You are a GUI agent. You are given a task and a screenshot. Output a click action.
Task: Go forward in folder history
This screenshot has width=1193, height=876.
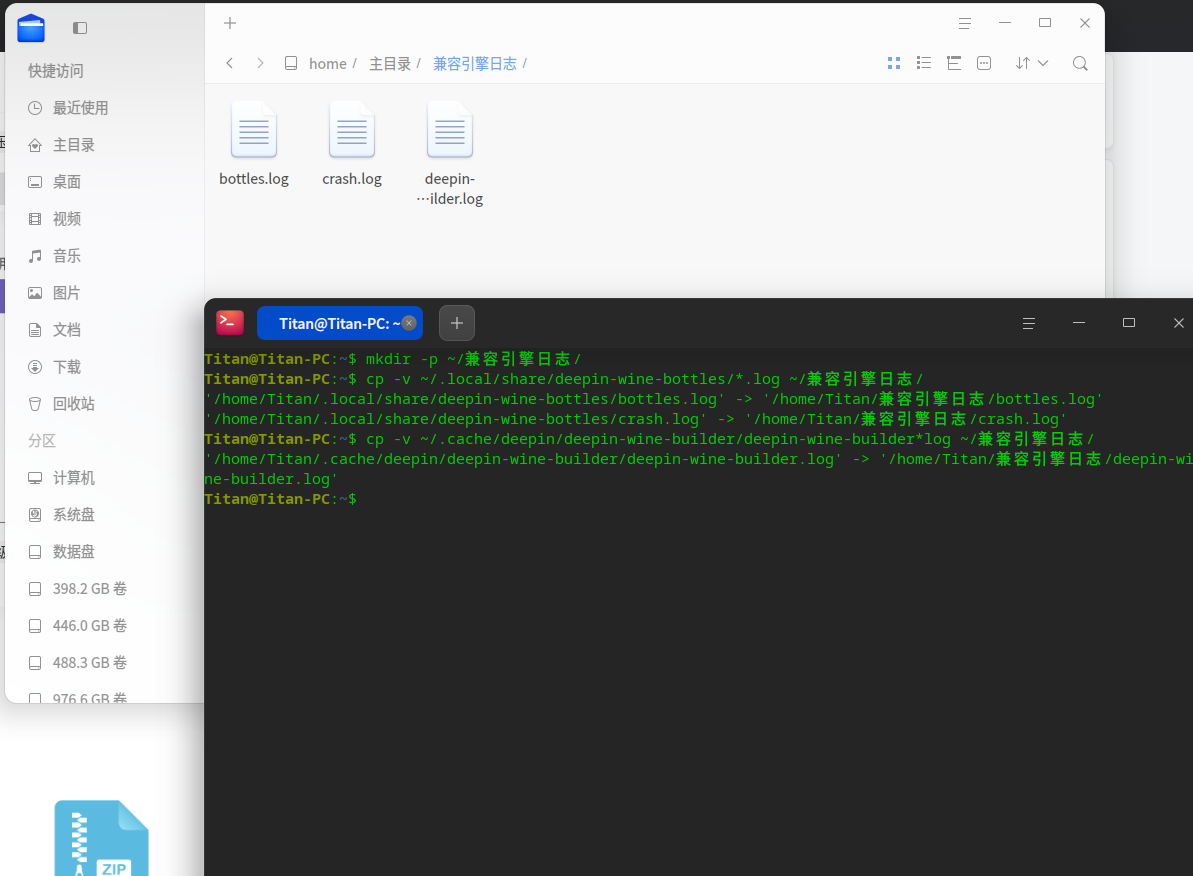[260, 63]
